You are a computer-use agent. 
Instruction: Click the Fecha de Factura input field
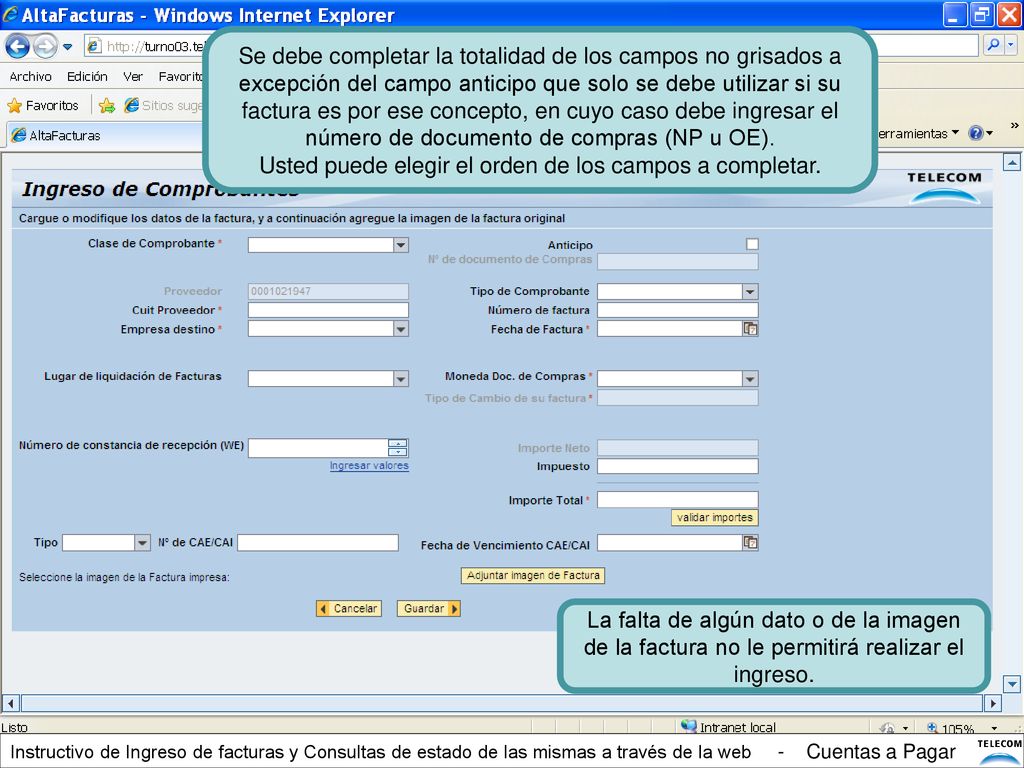669,329
